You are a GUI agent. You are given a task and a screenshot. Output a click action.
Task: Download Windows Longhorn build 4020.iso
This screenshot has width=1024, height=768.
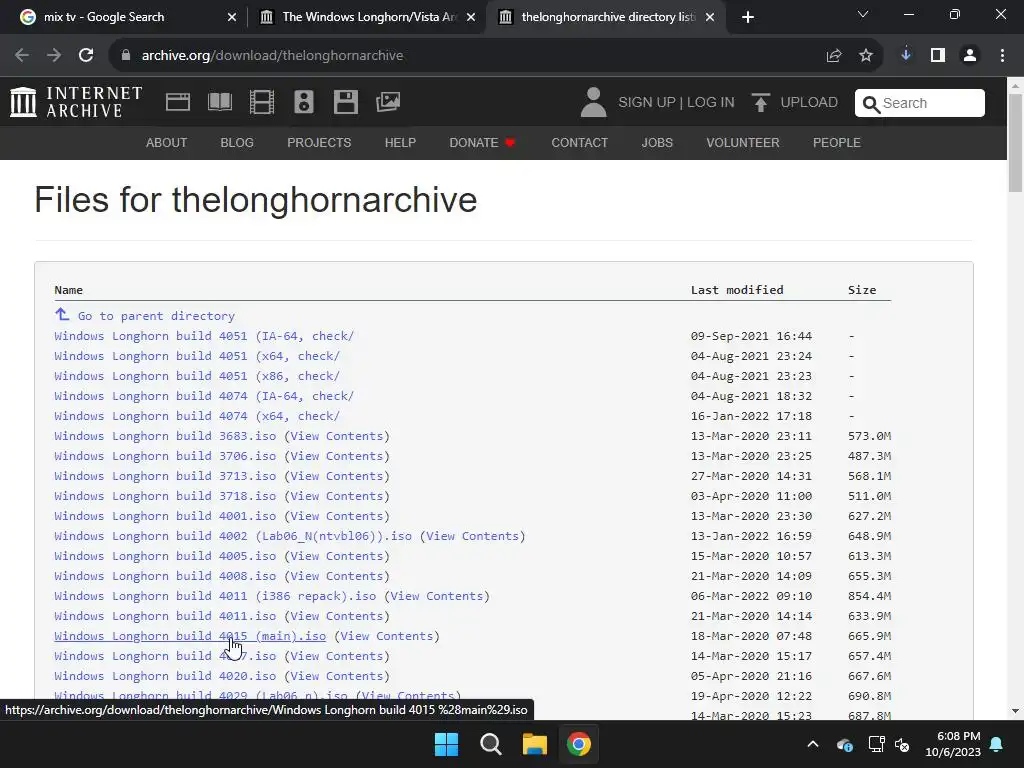pyautogui.click(x=165, y=676)
